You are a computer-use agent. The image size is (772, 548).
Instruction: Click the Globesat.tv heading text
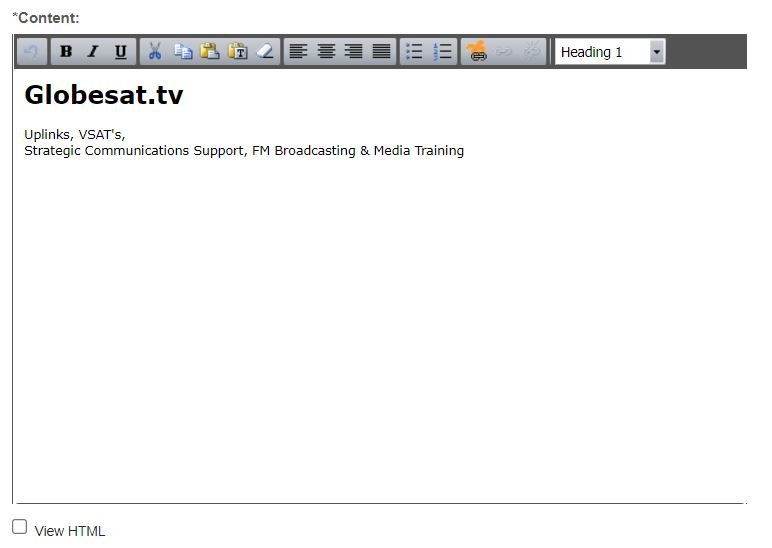(x=104, y=95)
